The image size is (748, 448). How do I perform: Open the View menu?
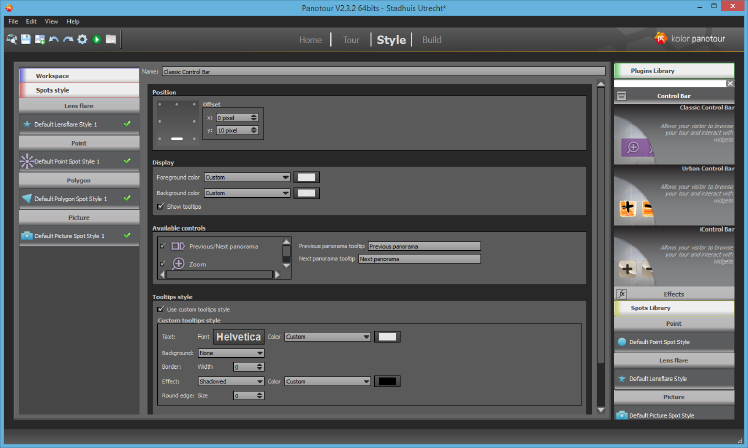pyautogui.click(x=51, y=21)
